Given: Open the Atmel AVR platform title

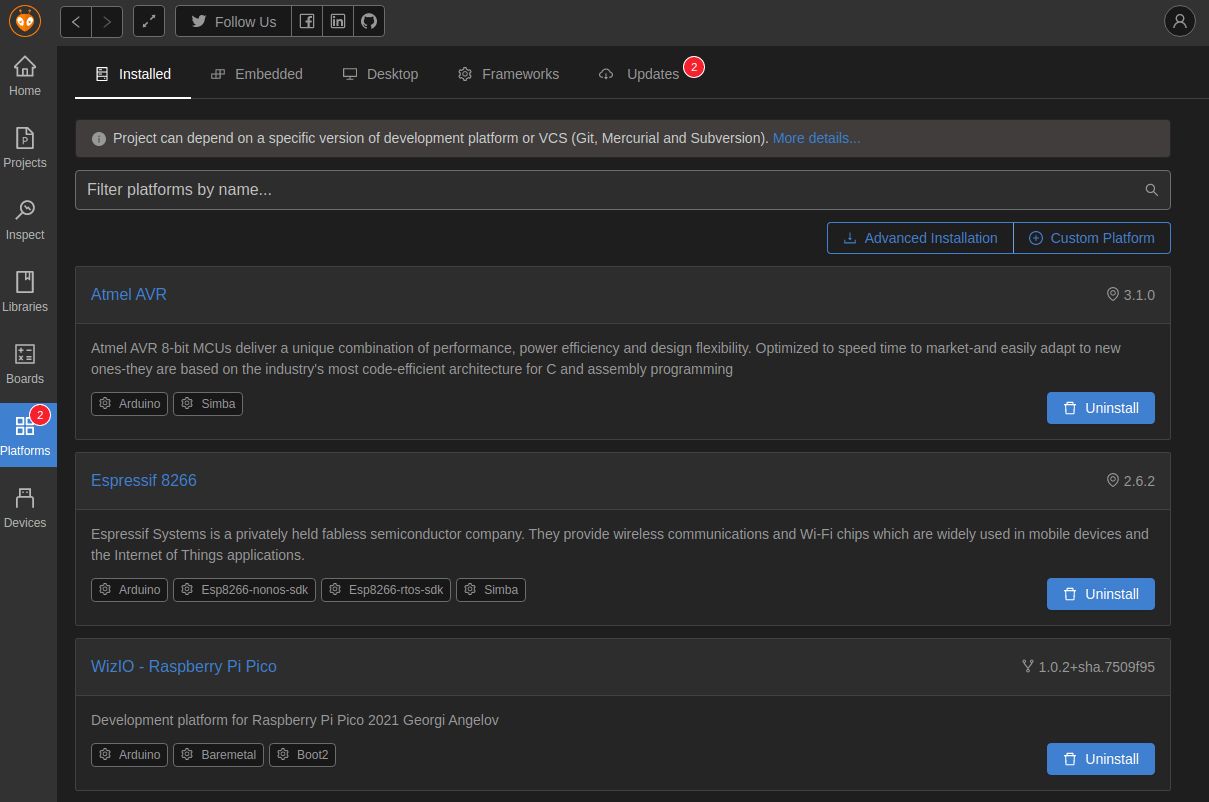Looking at the screenshot, I should [x=129, y=295].
